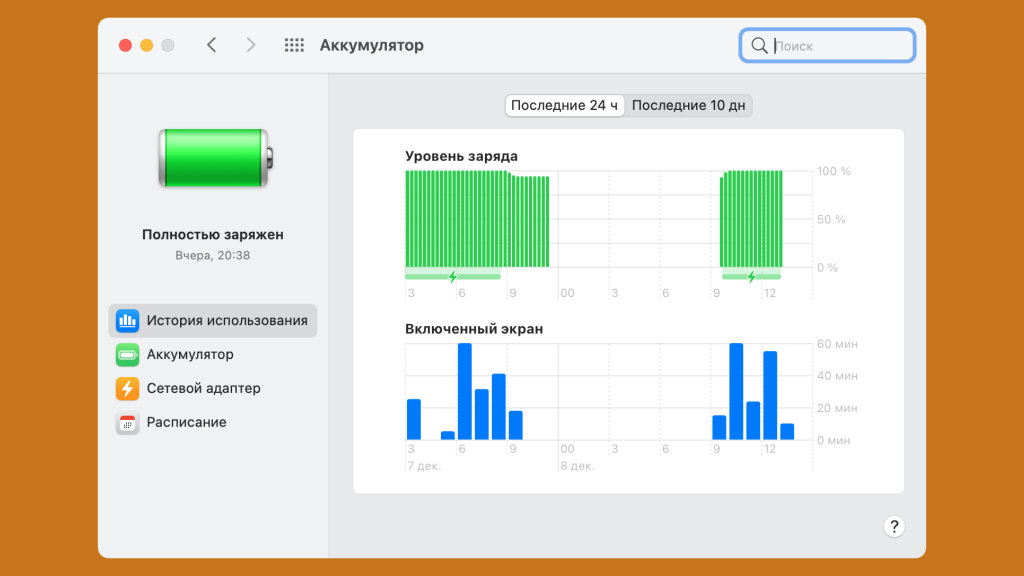This screenshot has width=1024, height=576.
Task: Click the charging bolt under 8 дек. chart
Action: [x=752, y=277]
